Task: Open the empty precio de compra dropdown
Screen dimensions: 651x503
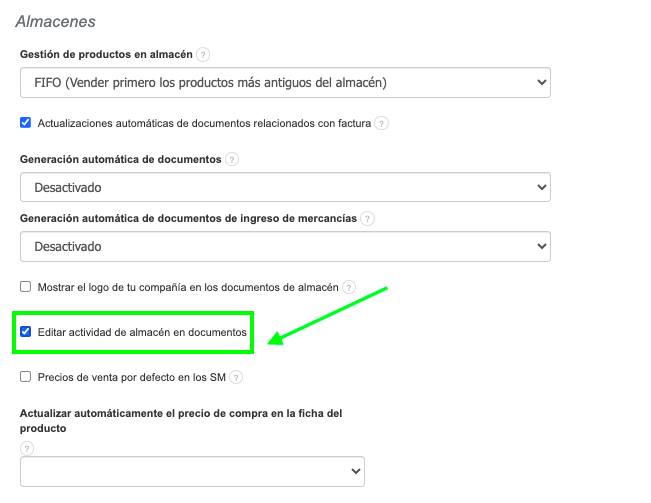Action: [192, 471]
